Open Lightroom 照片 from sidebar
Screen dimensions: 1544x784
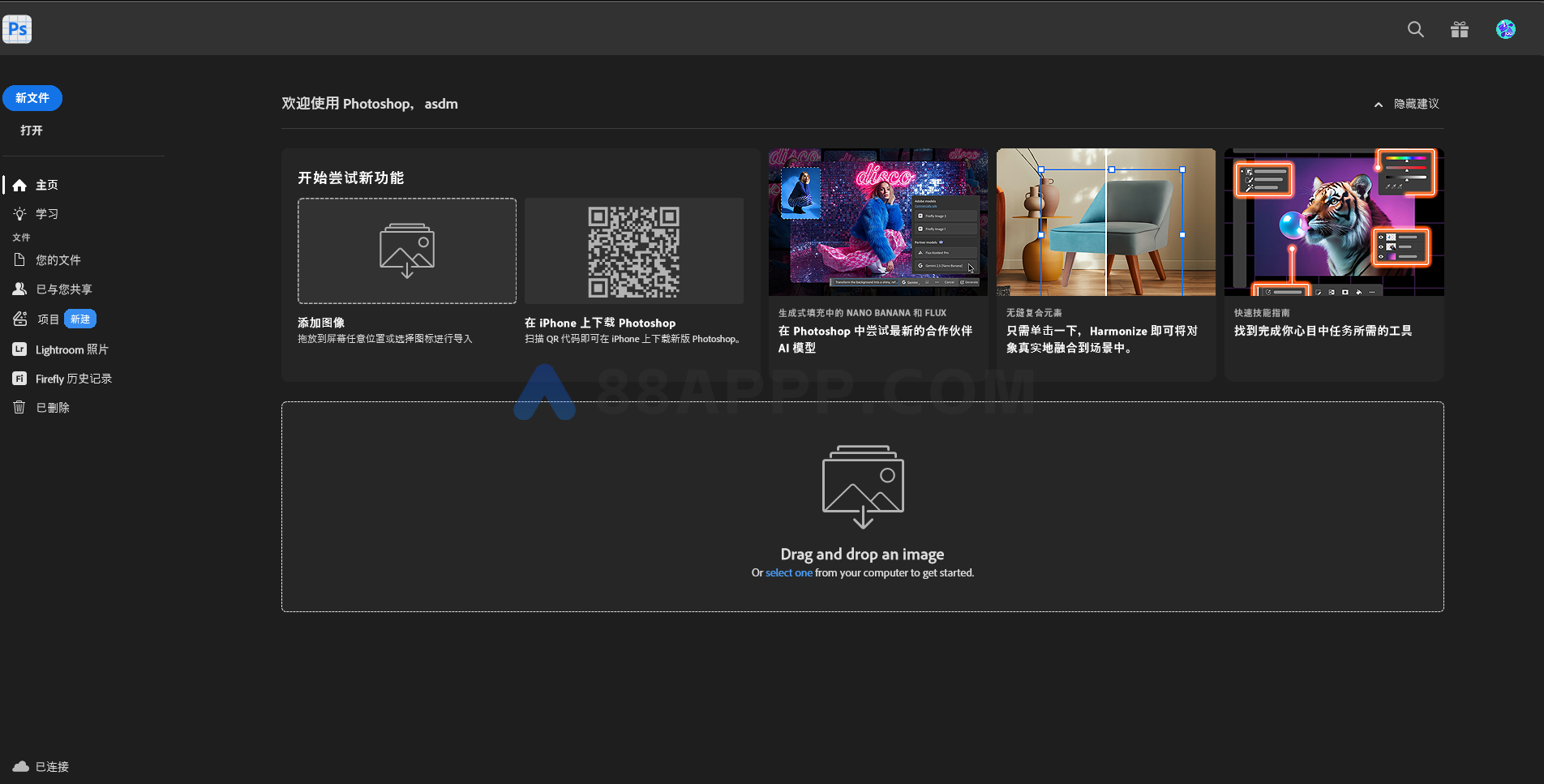[71, 349]
